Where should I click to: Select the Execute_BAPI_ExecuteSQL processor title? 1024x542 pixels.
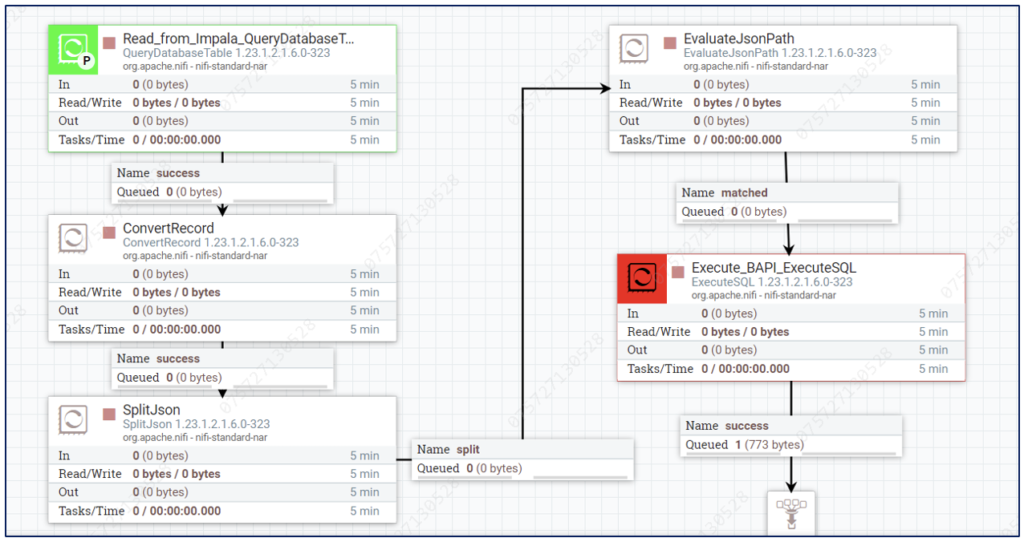coord(774,268)
